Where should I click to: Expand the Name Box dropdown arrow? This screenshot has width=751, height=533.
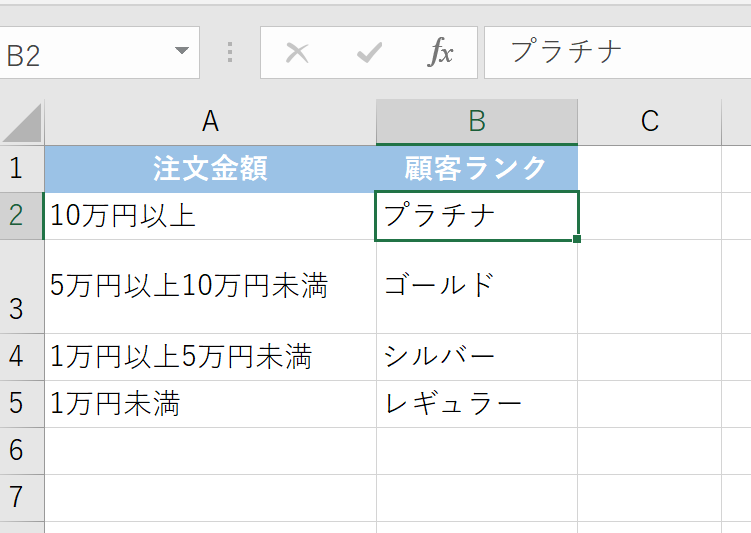pyautogui.click(x=181, y=52)
